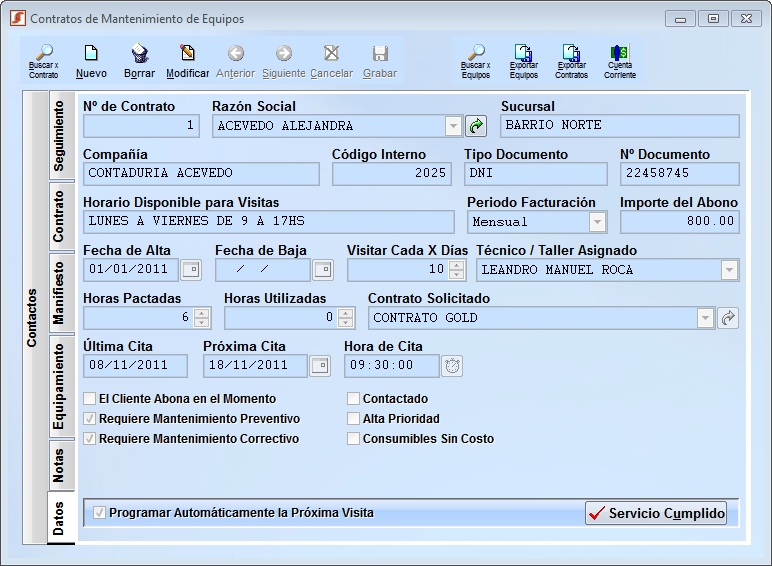Close the Contratos de Mantenimiento window
This screenshot has width=772, height=566.
pos(746,19)
